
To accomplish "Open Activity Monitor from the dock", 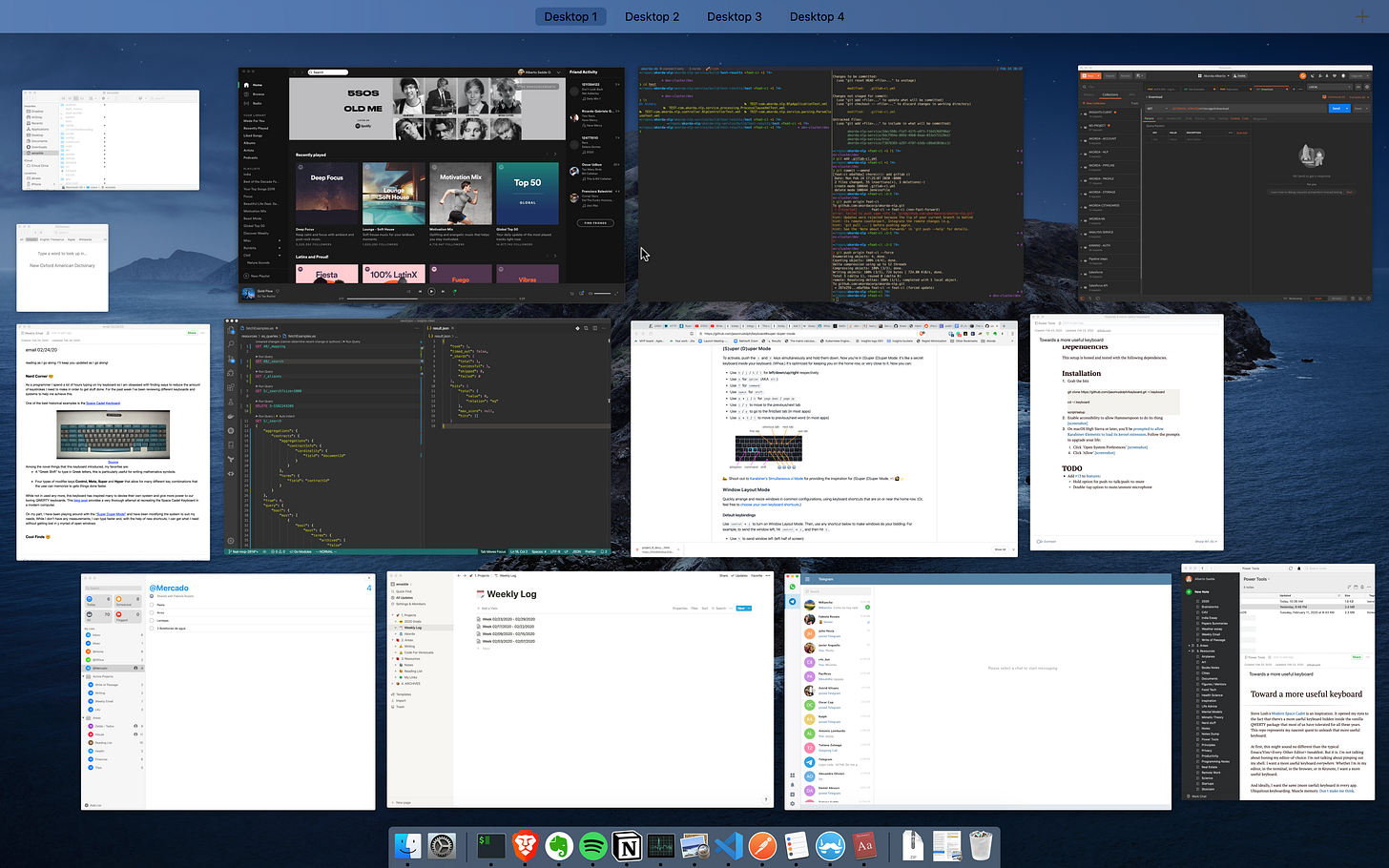I will click(x=661, y=846).
